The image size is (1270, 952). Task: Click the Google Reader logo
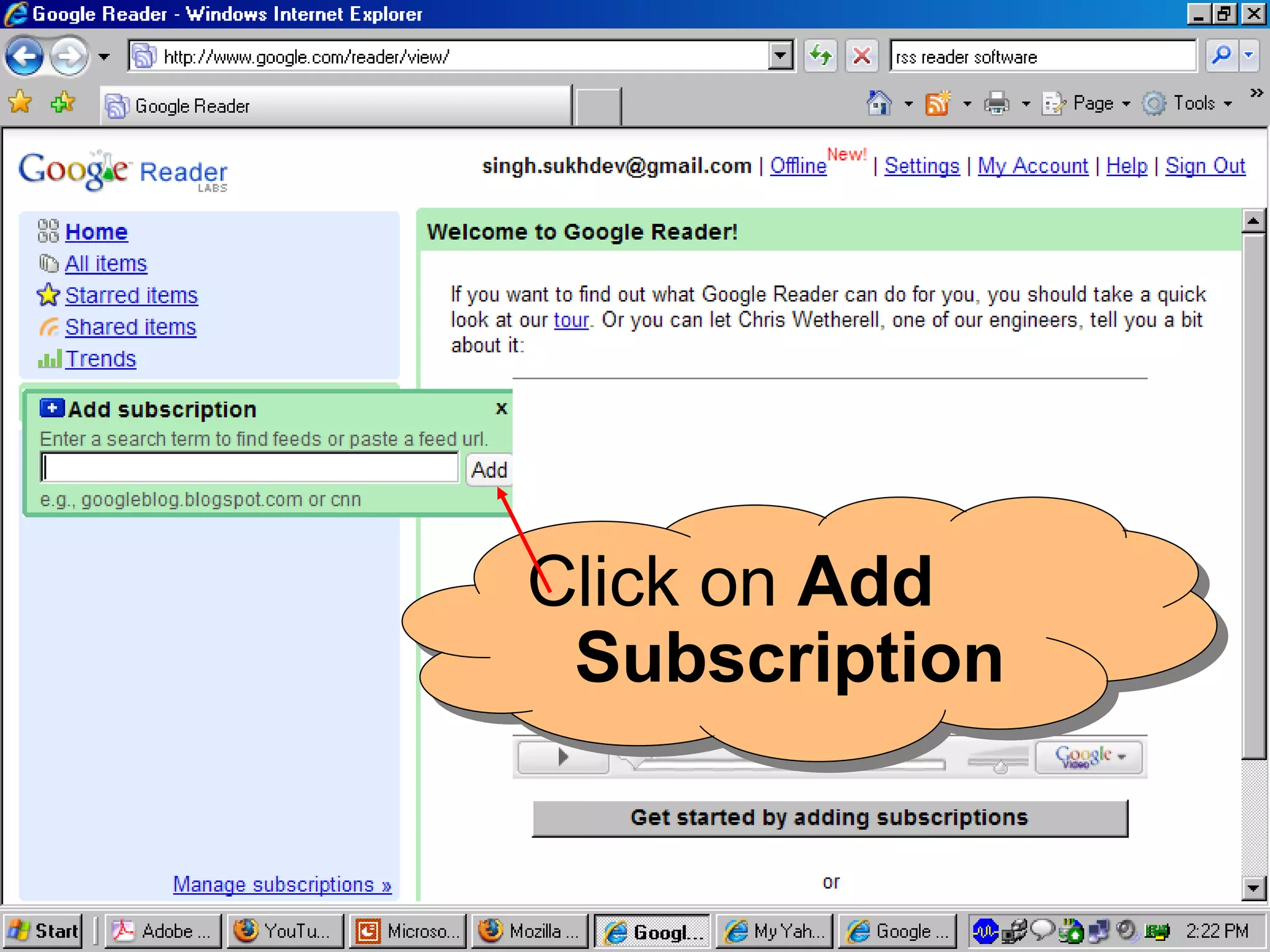click(x=123, y=171)
